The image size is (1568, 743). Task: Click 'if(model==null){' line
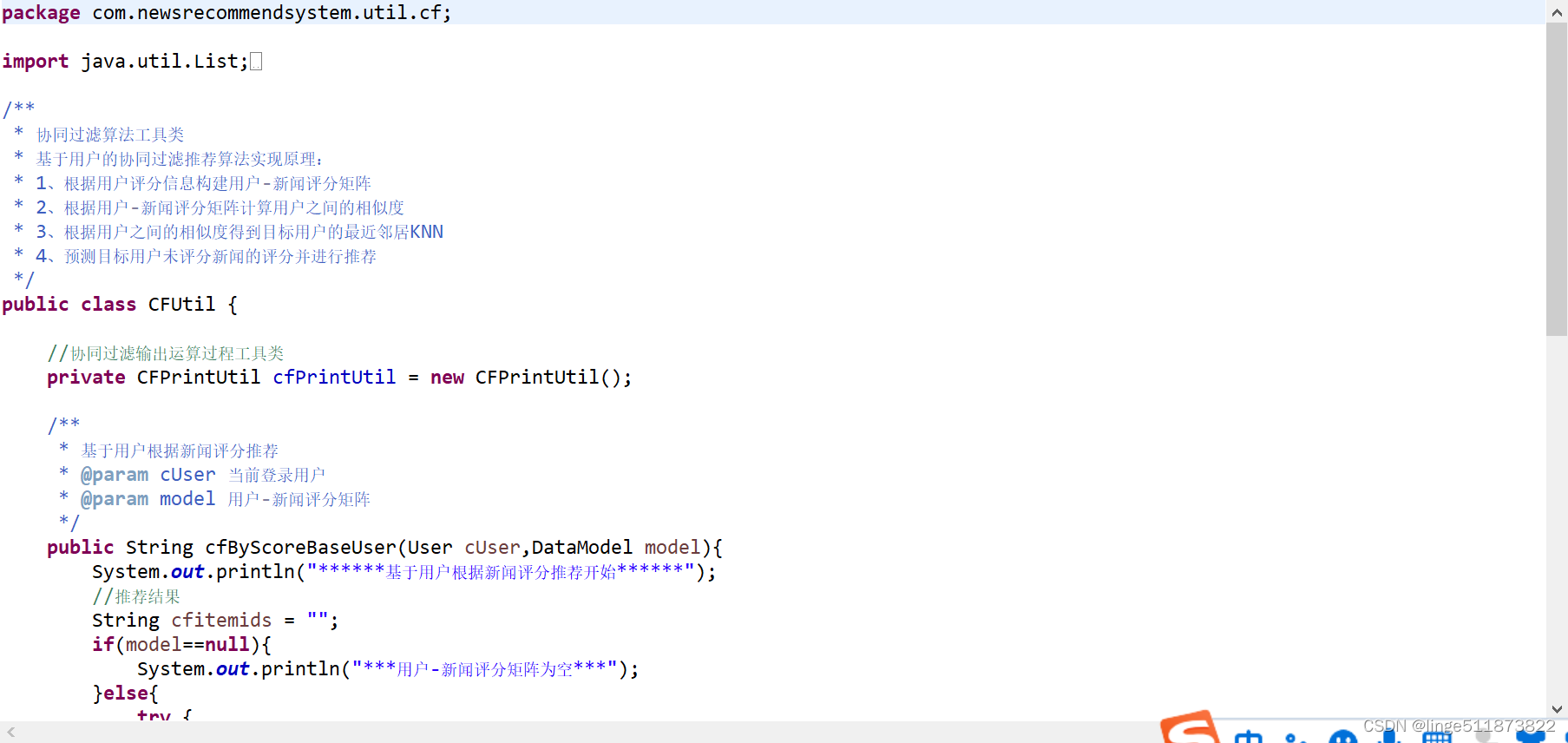tap(182, 645)
